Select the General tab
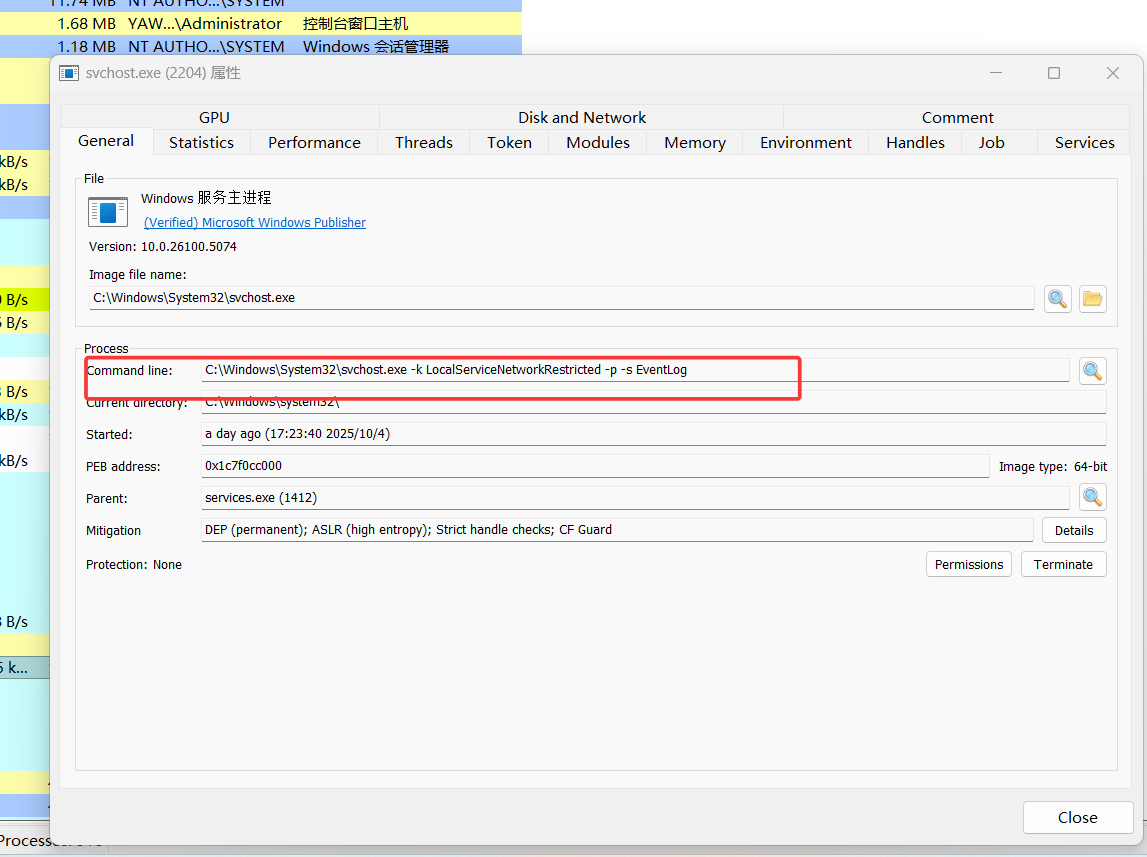The width and height of the screenshot is (1147, 857). tap(106, 141)
